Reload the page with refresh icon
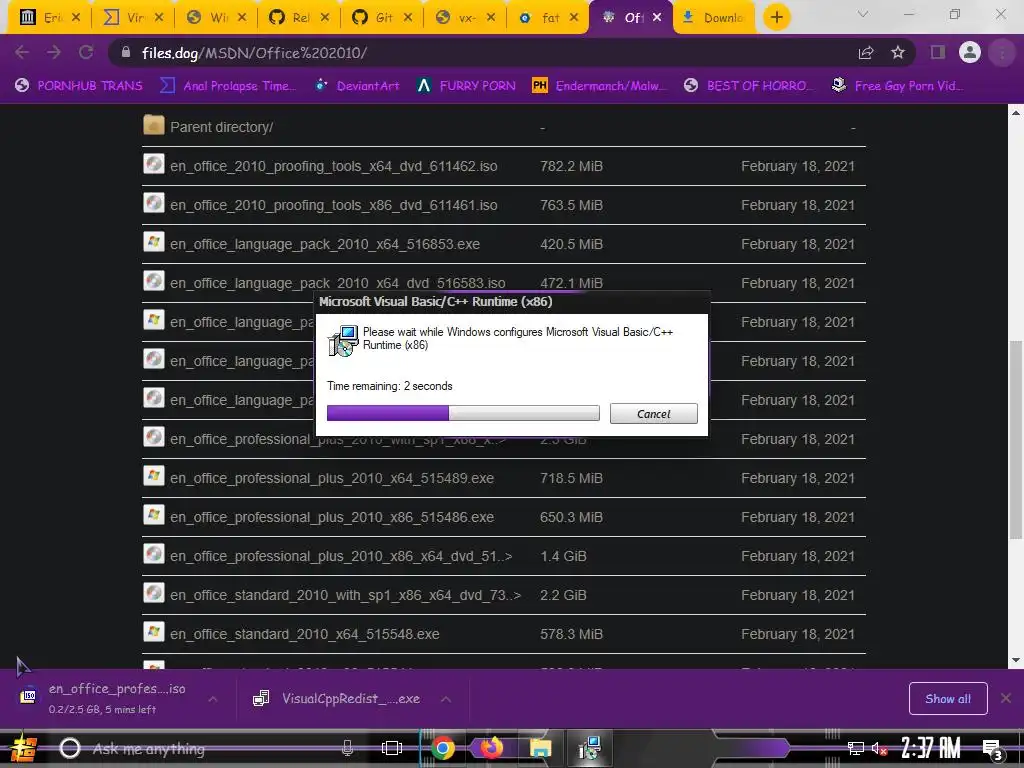The width and height of the screenshot is (1024, 768). click(86, 52)
